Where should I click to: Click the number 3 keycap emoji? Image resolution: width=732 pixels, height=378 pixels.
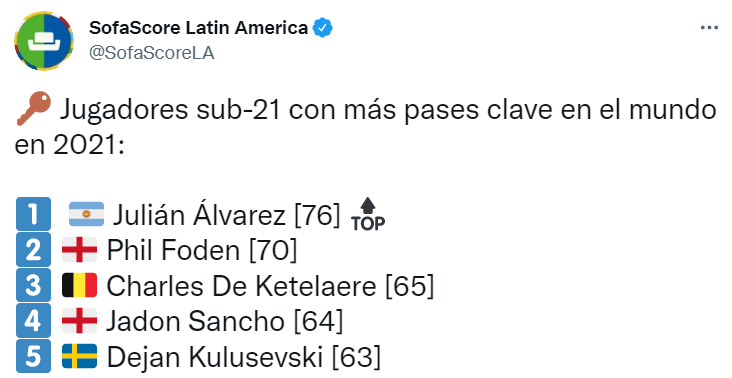[x=34, y=285]
